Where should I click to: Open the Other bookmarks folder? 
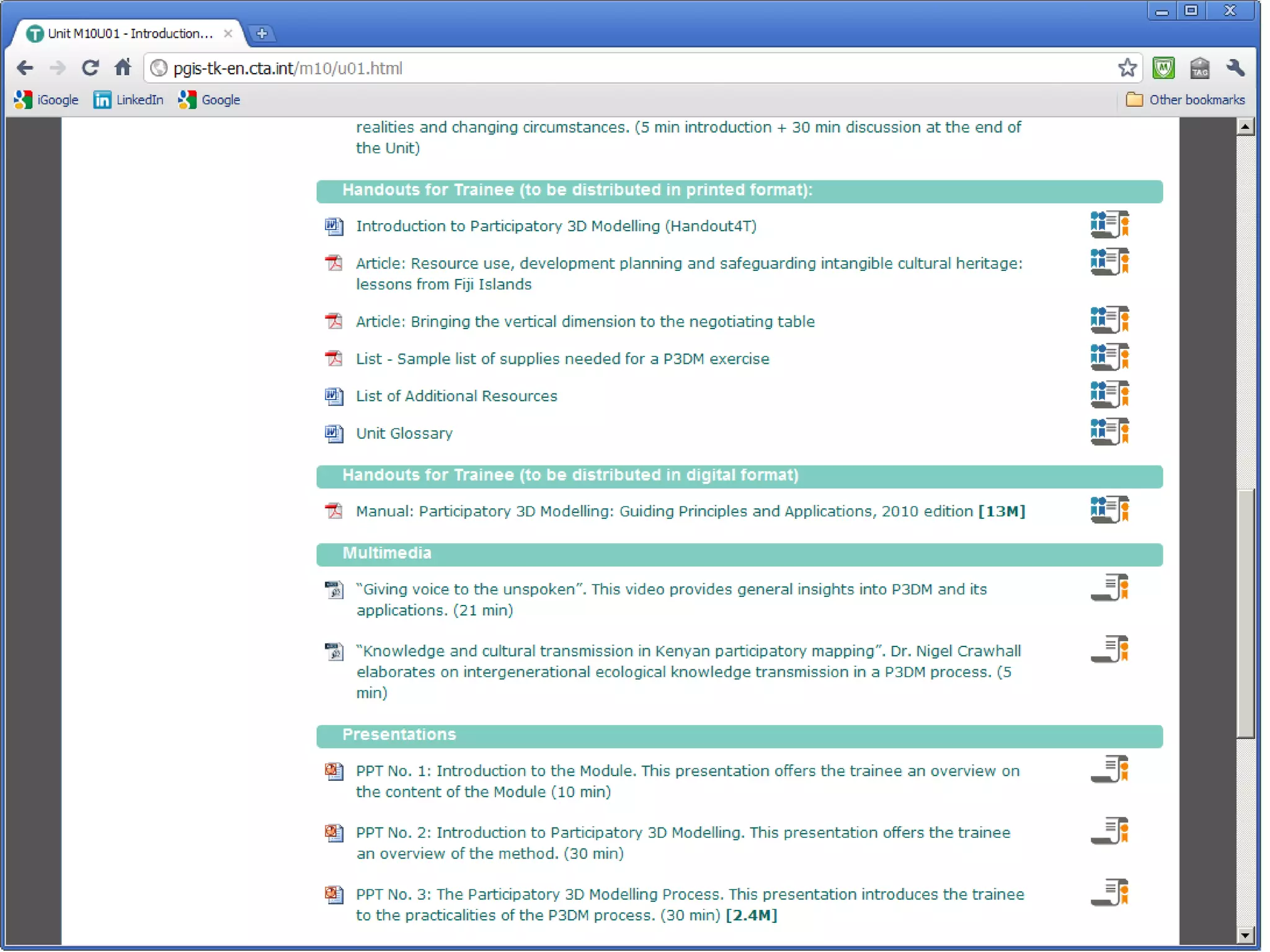click(x=1186, y=100)
